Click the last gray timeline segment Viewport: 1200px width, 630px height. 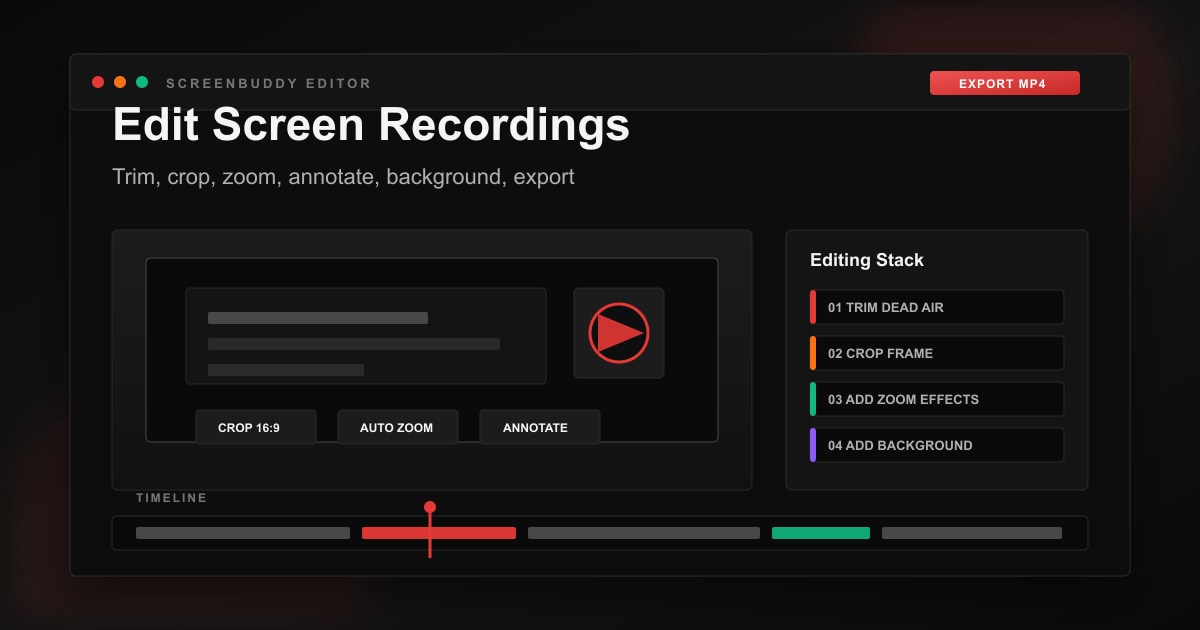click(x=972, y=533)
